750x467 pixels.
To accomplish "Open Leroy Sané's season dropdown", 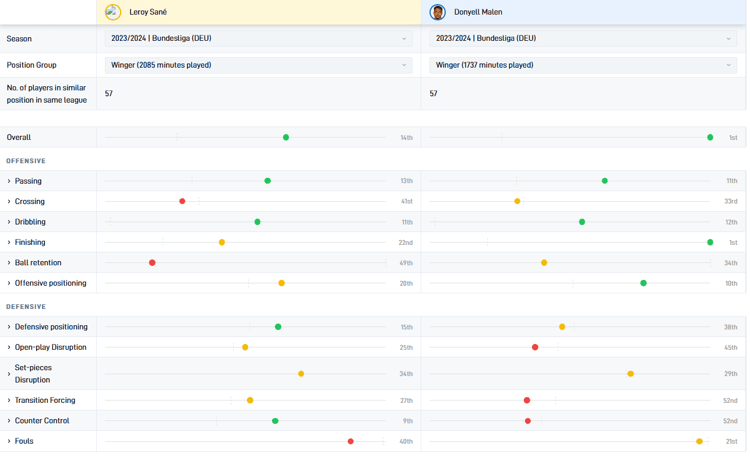I will (258, 39).
